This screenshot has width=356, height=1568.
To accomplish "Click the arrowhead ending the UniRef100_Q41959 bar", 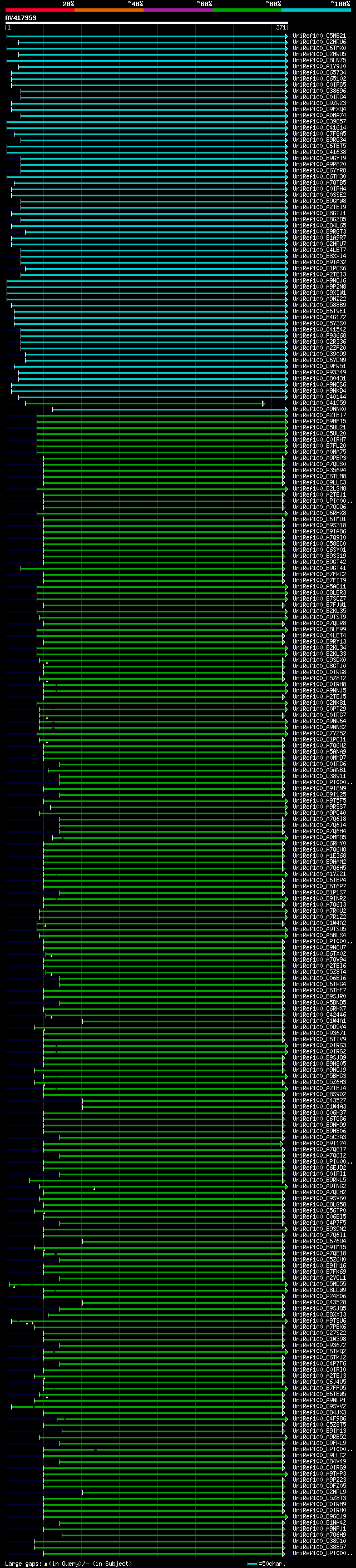I will 264,403.
